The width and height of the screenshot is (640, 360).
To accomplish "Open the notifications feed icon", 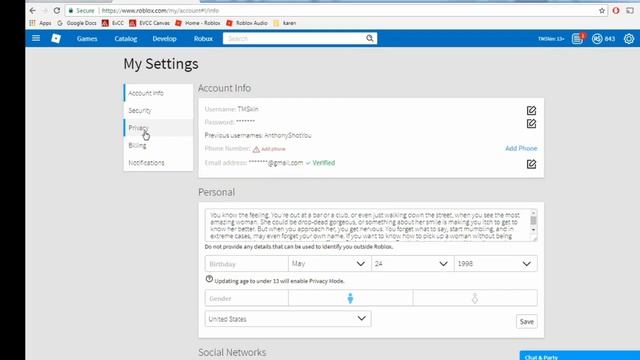I will [577, 39].
